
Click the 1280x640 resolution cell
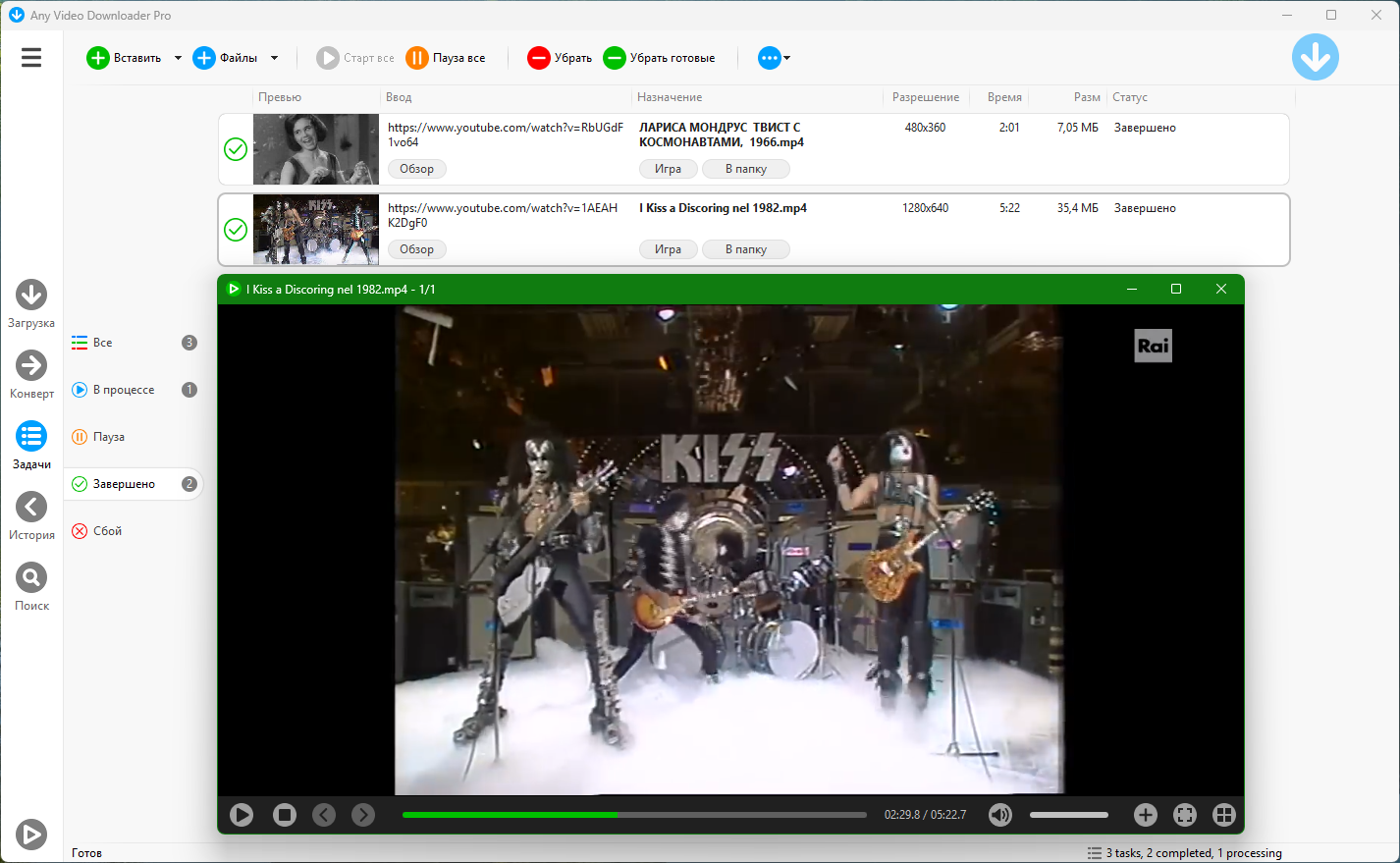pos(926,208)
